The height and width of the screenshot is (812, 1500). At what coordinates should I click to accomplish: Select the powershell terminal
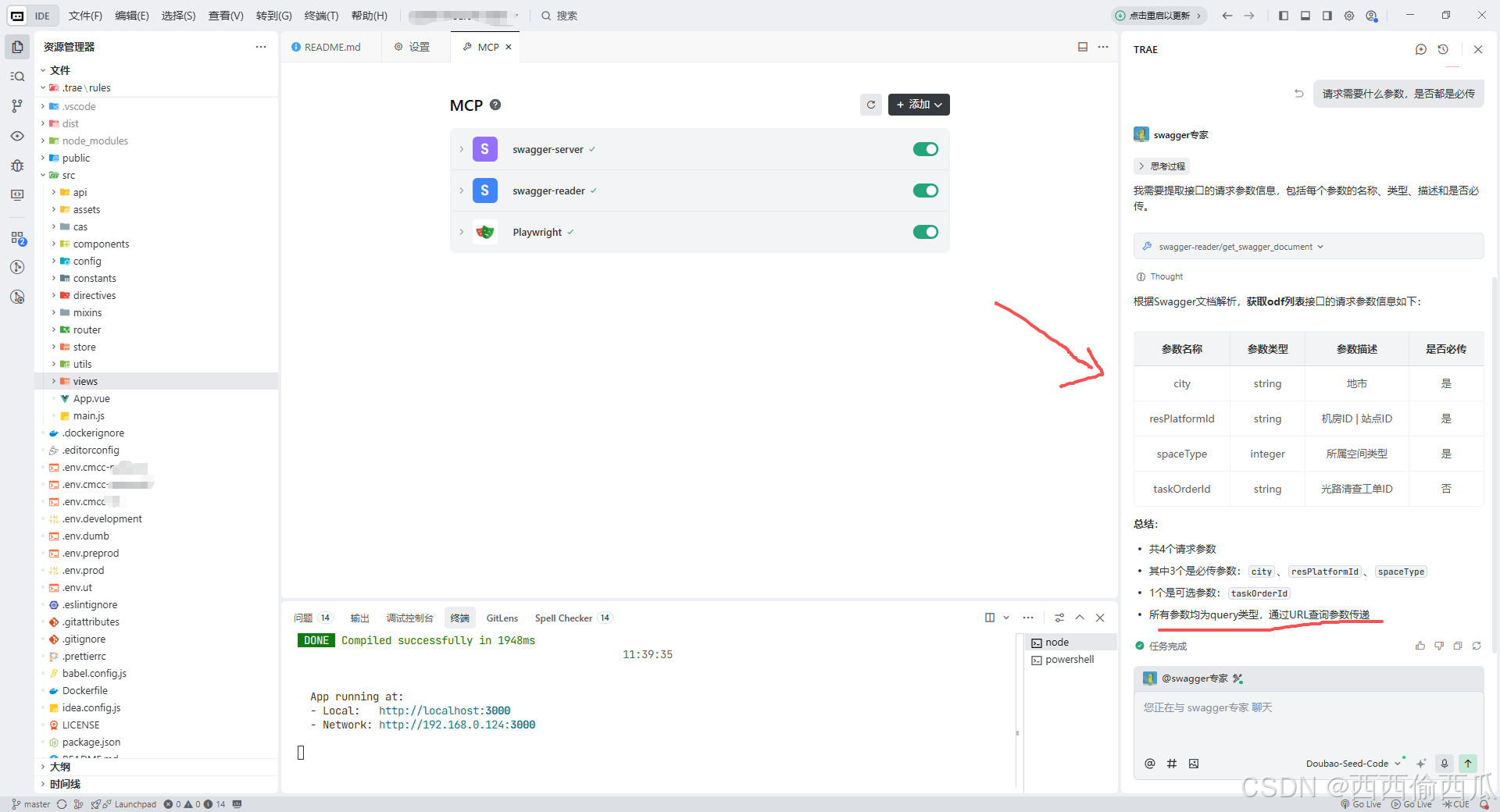pyautogui.click(x=1070, y=660)
